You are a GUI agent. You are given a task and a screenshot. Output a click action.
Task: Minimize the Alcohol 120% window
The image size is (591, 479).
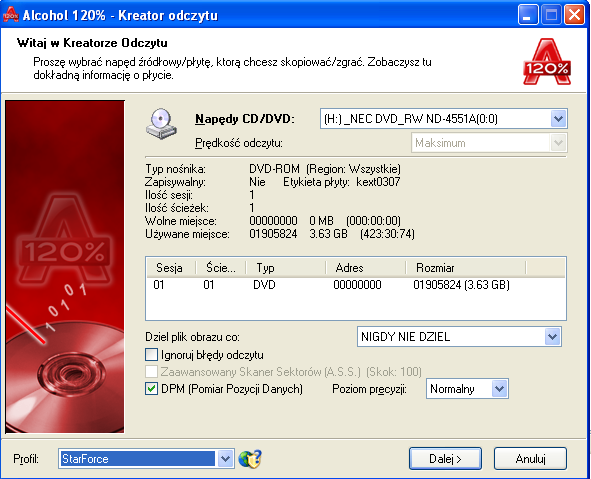point(527,15)
